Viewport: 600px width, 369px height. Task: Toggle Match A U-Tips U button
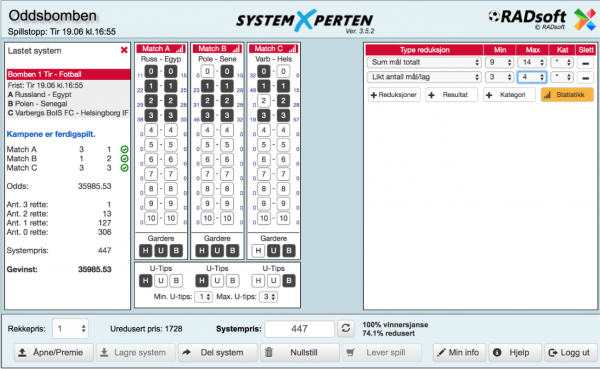pyautogui.click(x=161, y=281)
